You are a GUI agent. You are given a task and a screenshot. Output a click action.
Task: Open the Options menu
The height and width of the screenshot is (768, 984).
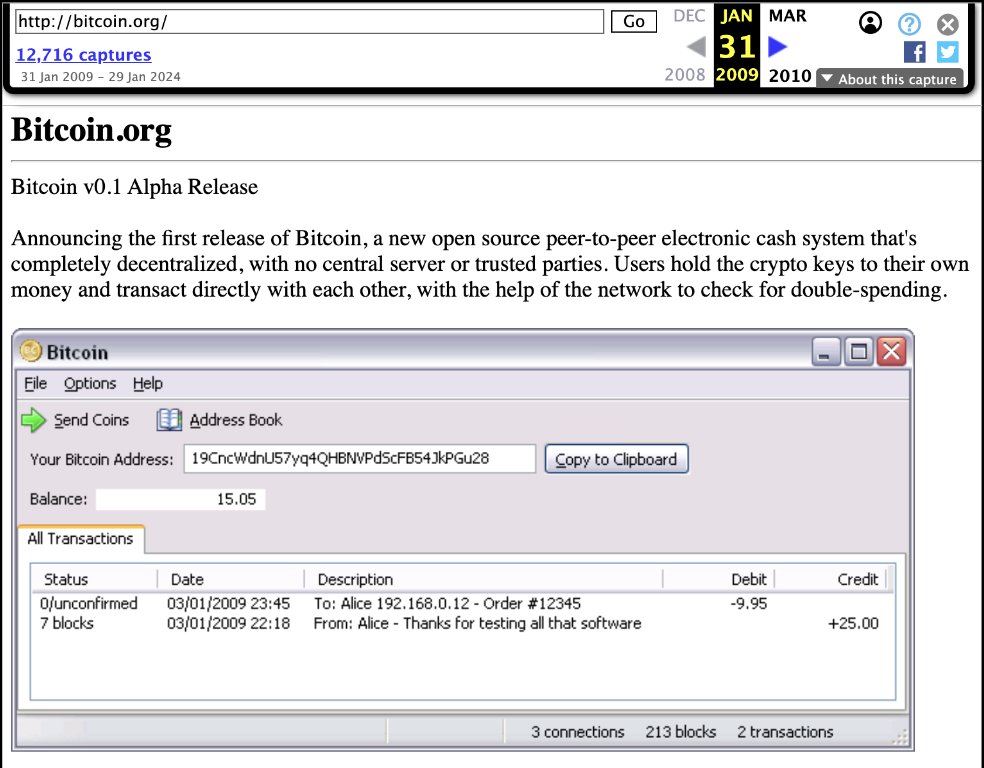click(x=90, y=383)
